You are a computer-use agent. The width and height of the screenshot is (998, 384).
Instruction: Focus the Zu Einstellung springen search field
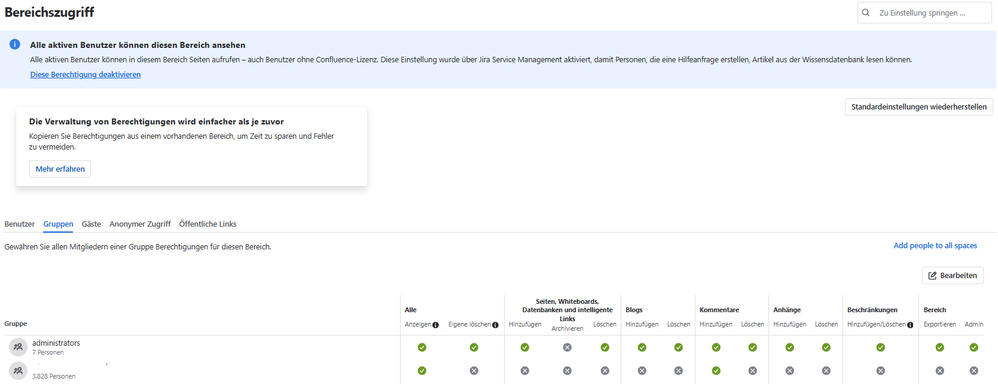click(x=924, y=13)
